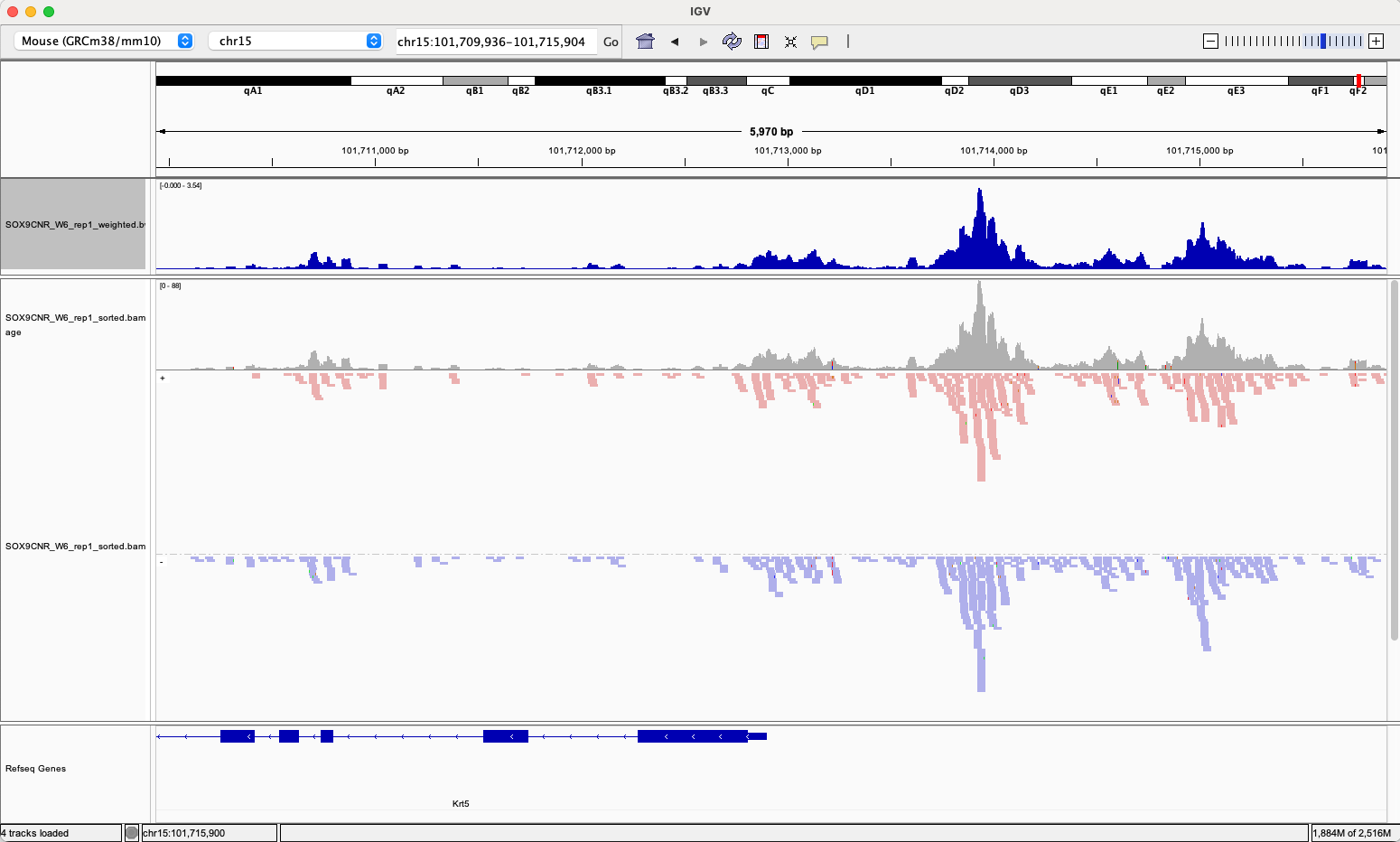Click the resize tracks to fit icon
The height and width of the screenshot is (842, 1400).
tap(790, 42)
